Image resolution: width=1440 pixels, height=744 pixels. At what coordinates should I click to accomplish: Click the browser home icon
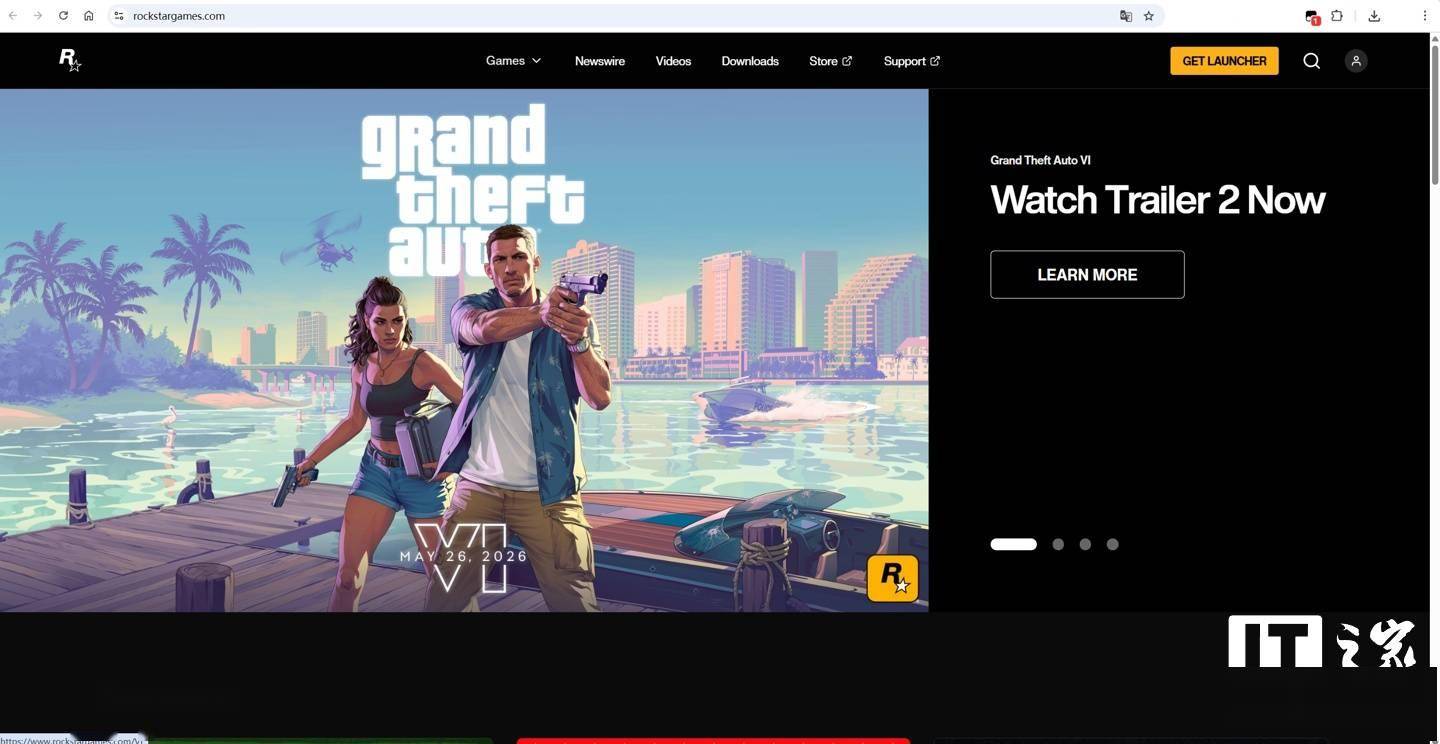click(x=89, y=16)
